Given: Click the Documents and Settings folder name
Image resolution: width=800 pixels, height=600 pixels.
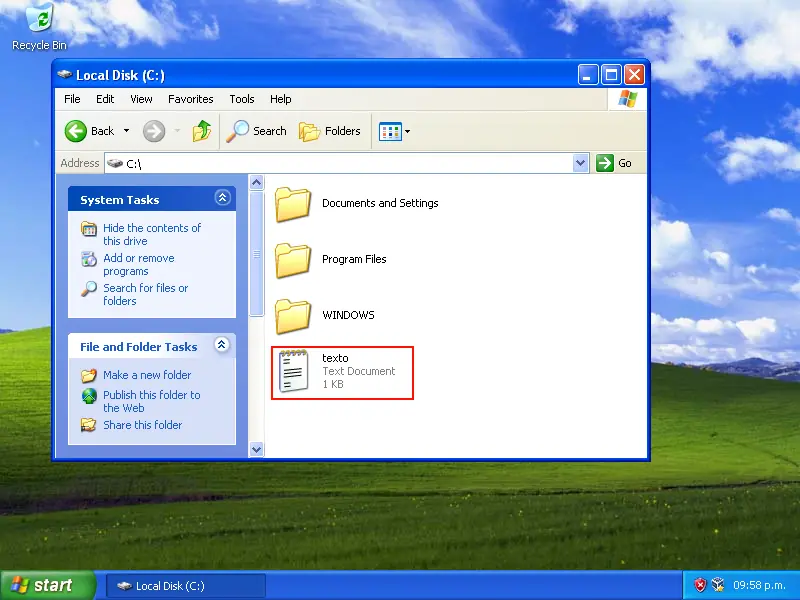Looking at the screenshot, I should click(x=380, y=203).
